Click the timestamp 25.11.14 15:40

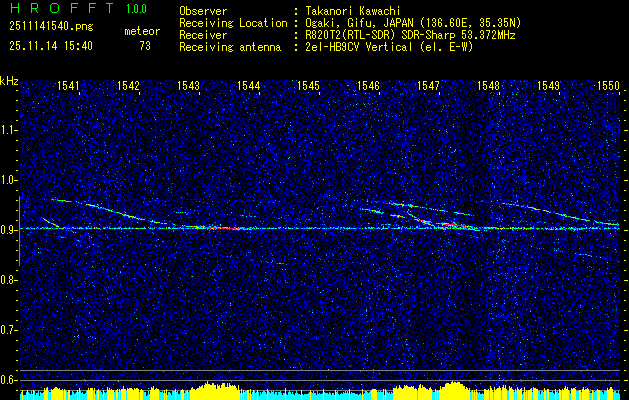pyautogui.click(x=51, y=46)
